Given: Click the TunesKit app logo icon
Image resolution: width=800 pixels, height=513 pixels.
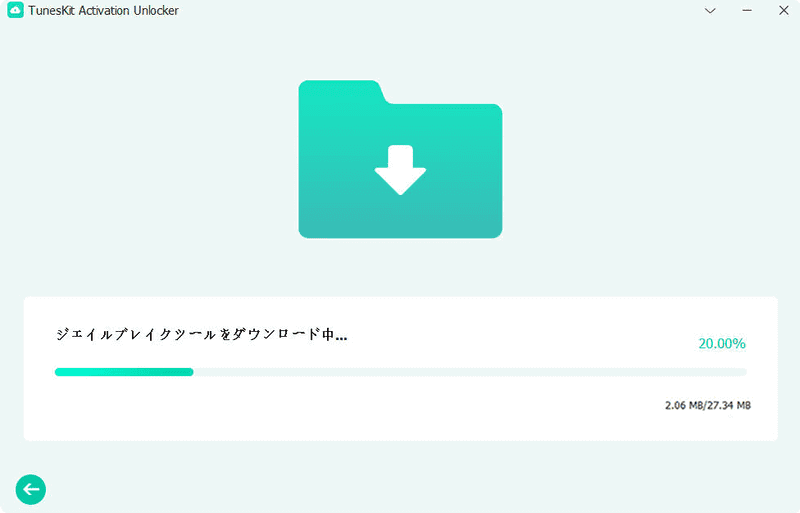Looking at the screenshot, I should [15, 10].
